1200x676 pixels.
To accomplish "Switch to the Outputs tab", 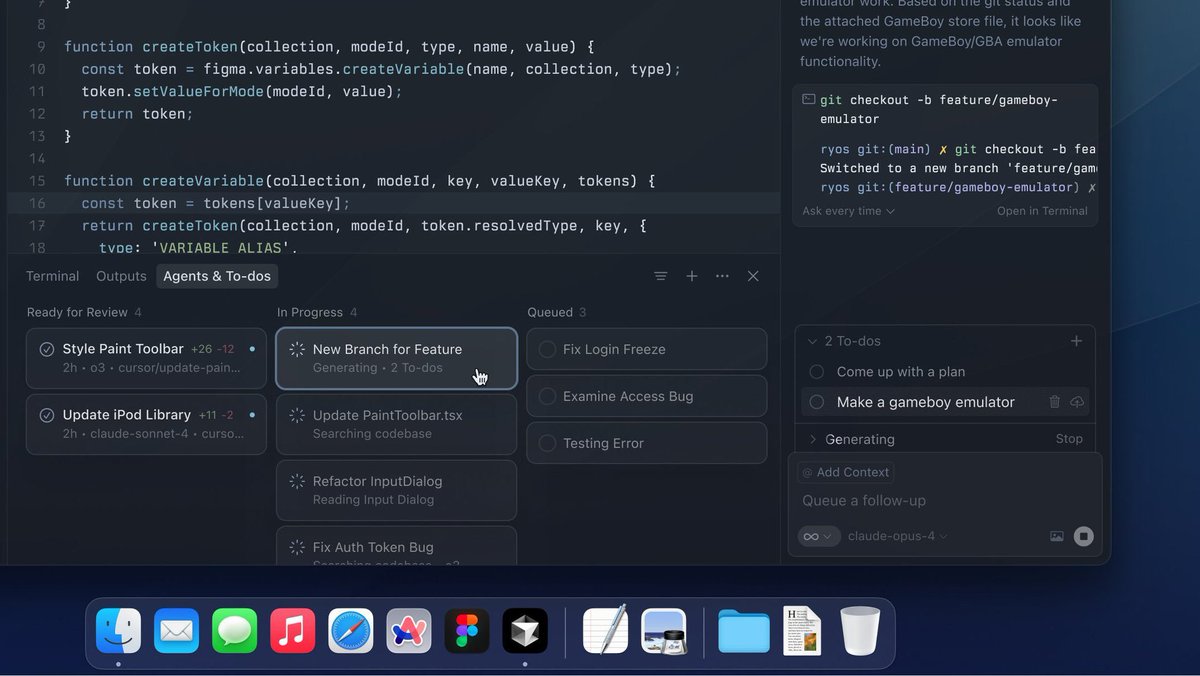I will (x=121, y=276).
